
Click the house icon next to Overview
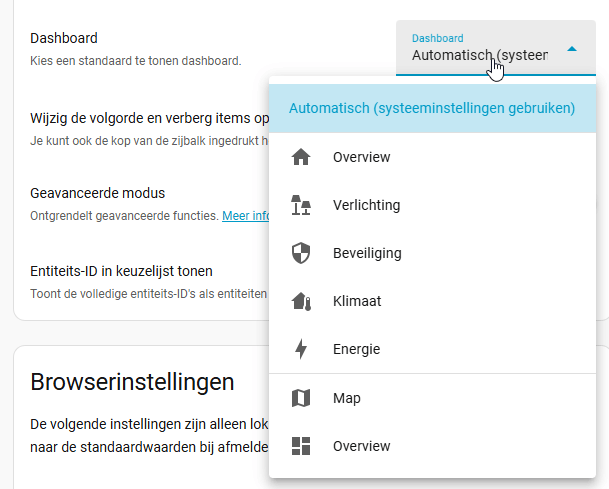click(301, 157)
